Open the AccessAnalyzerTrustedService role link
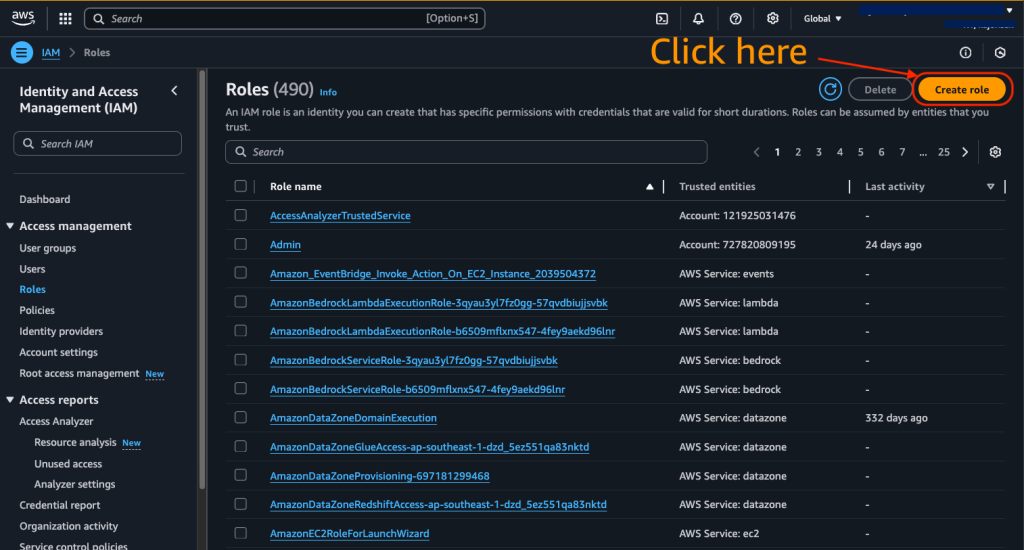Screen dimensions: 1024x550 coord(340,216)
